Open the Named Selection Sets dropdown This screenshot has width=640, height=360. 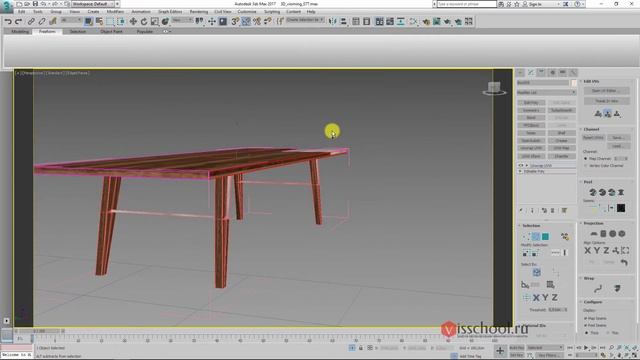pos(305,20)
